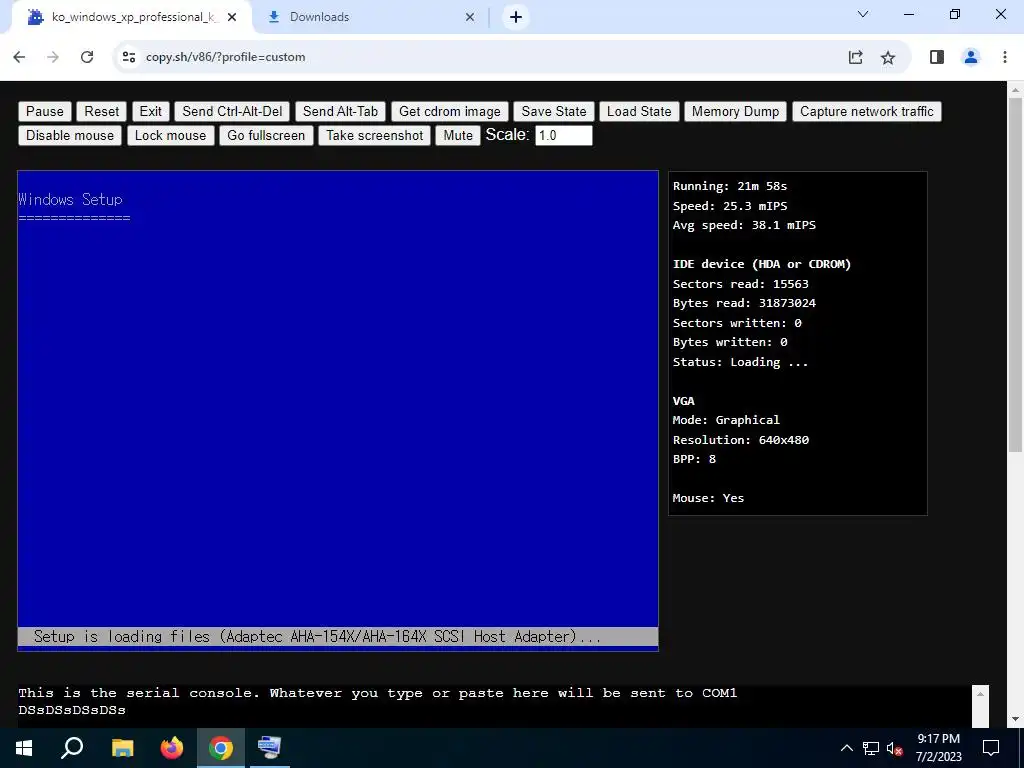Image resolution: width=1024 pixels, height=768 pixels.
Task: Click the page vertical scrollbar thumb
Action: [1015, 274]
